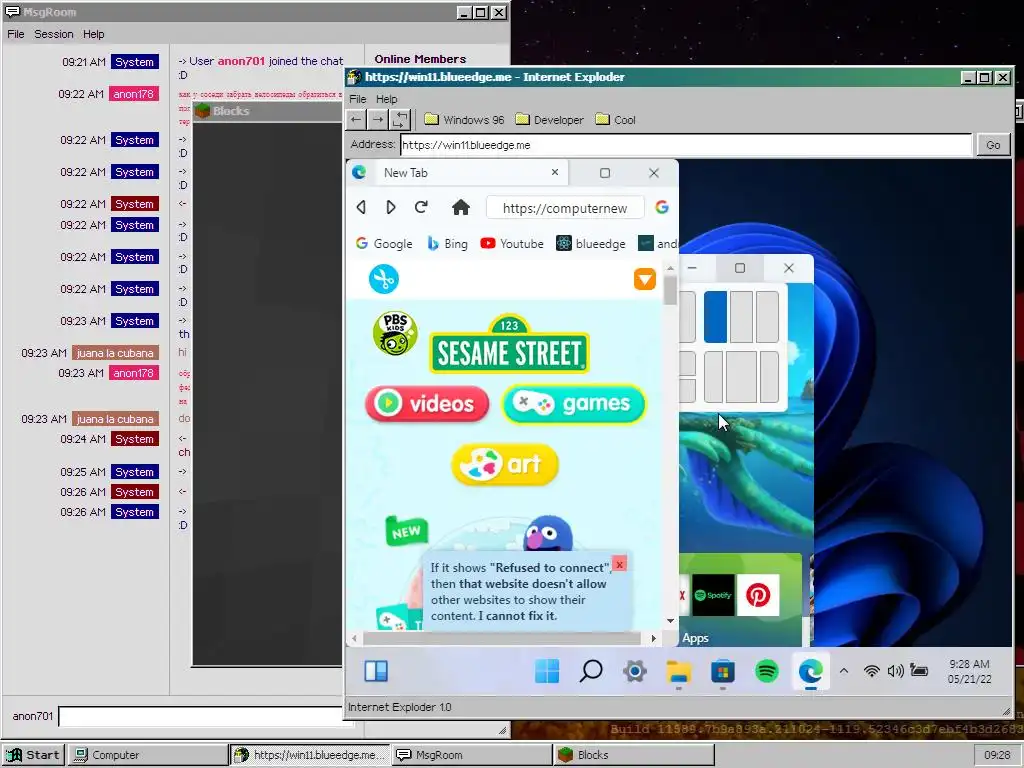Open Internet Exploder File menu

[x=358, y=99]
